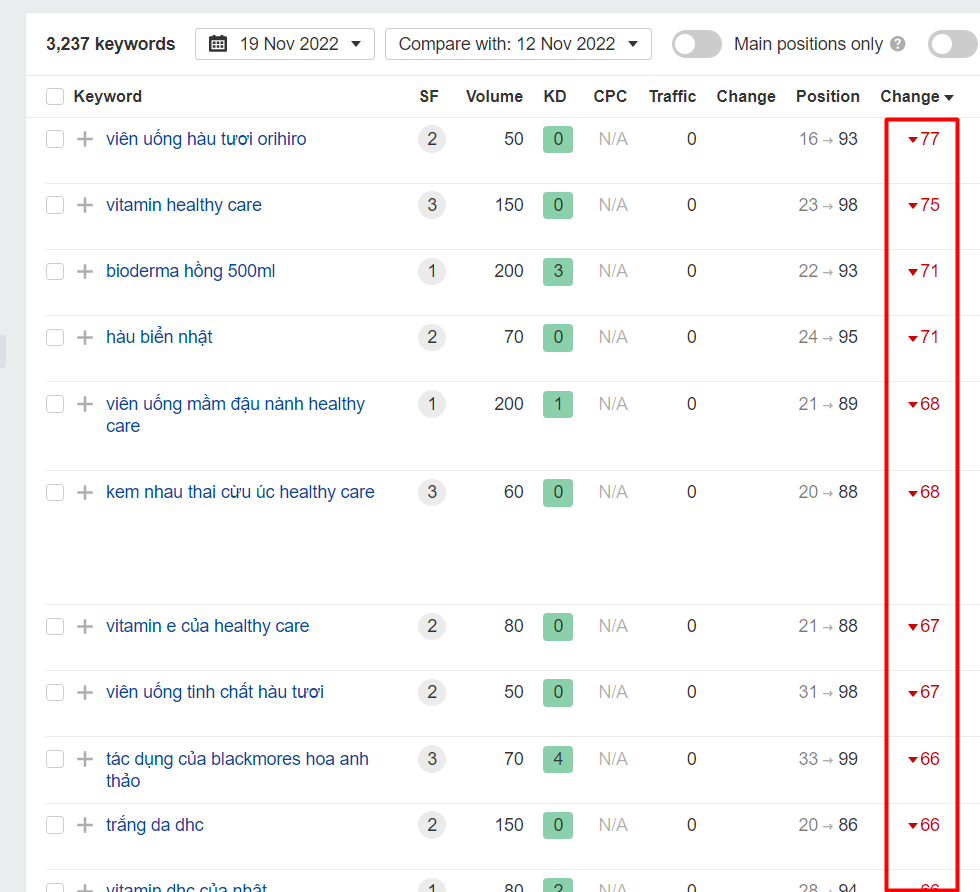Image resolution: width=980 pixels, height=892 pixels.
Task: Sort by the SF column header
Action: [x=429, y=96]
